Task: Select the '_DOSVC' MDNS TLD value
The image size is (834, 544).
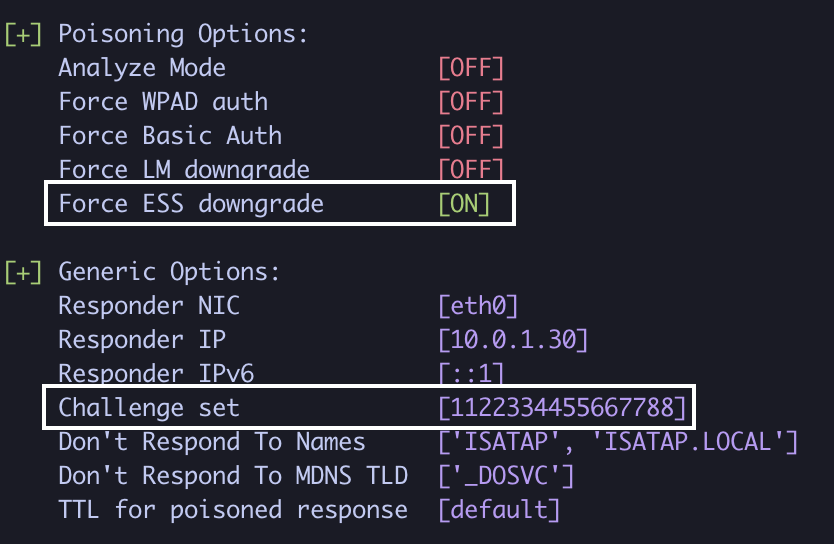Action: point(506,476)
